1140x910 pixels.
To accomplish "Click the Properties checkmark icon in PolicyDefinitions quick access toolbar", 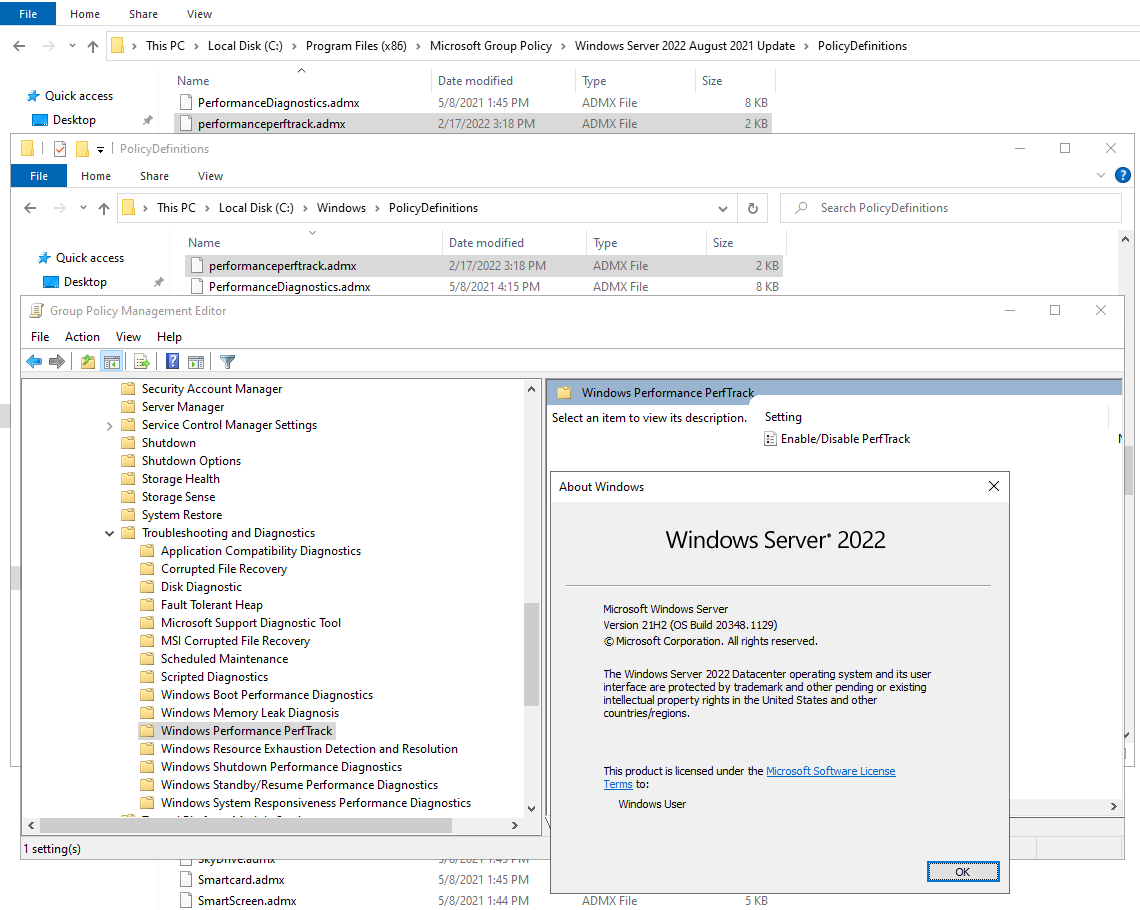I will coord(60,149).
